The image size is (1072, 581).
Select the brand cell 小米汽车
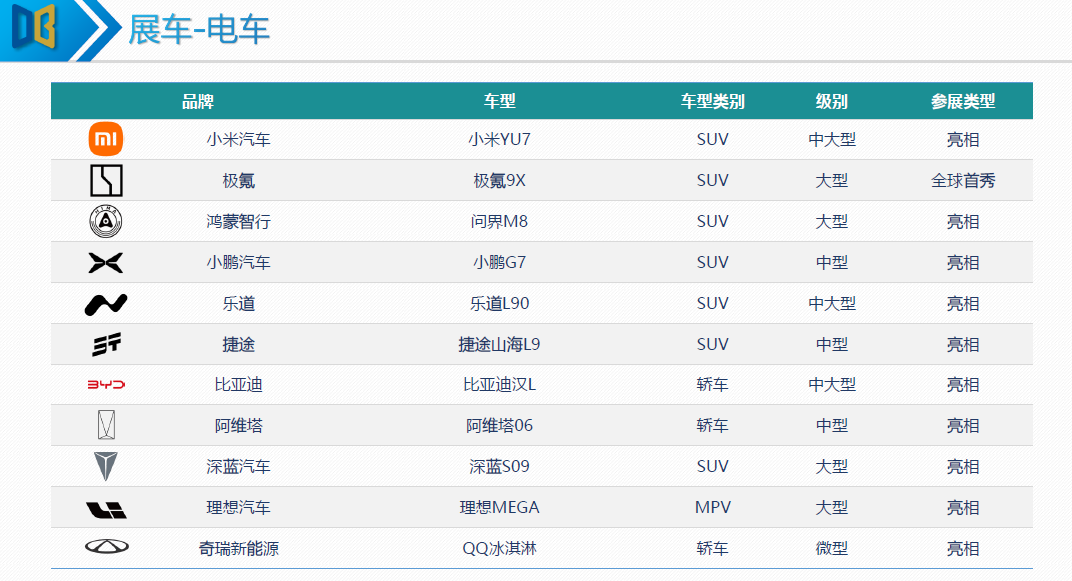point(239,139)
